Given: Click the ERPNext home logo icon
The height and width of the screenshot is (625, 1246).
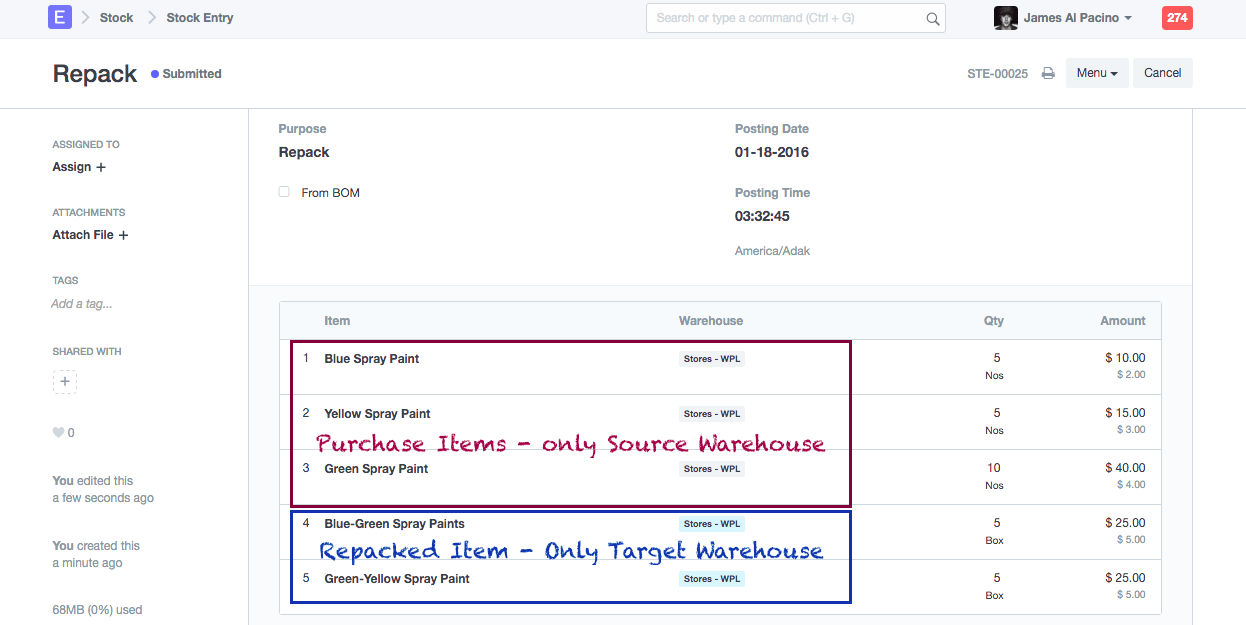Looking at the screenshot, I should (x=60, y=17).
